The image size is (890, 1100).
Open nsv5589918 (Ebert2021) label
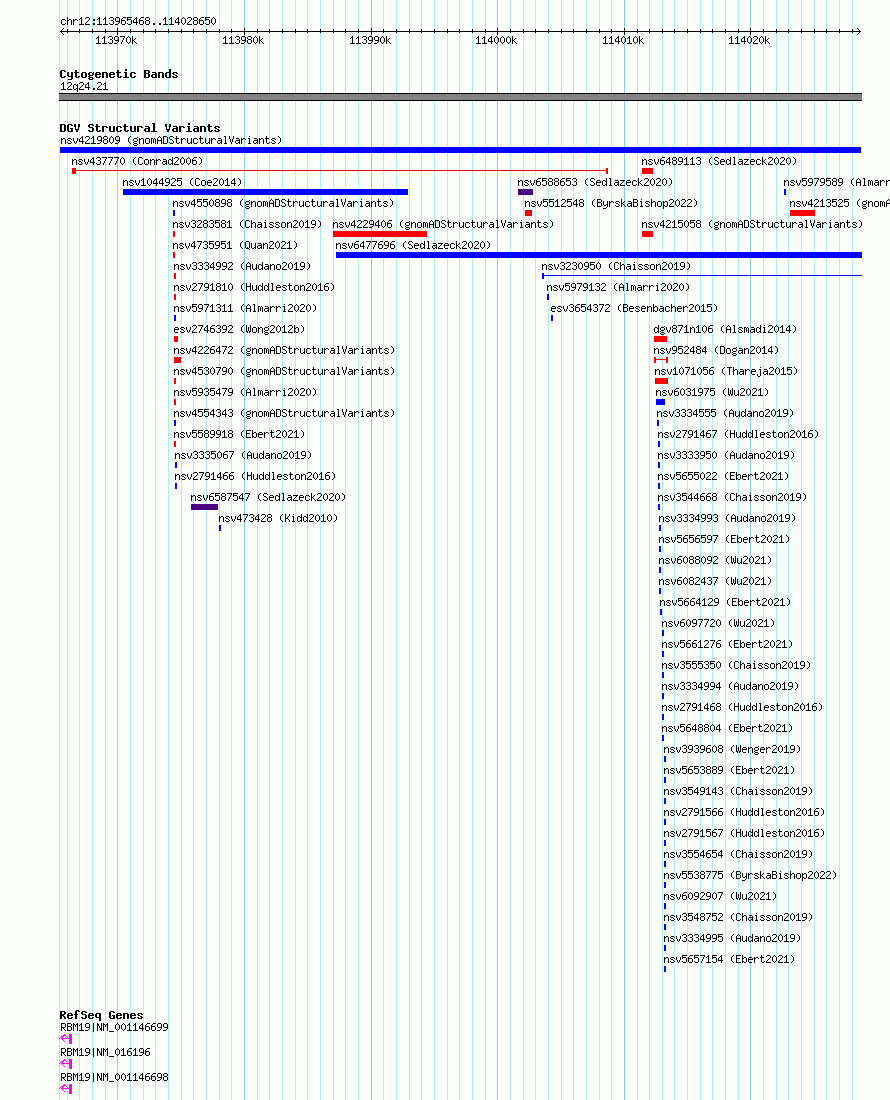tap(239, 435)
